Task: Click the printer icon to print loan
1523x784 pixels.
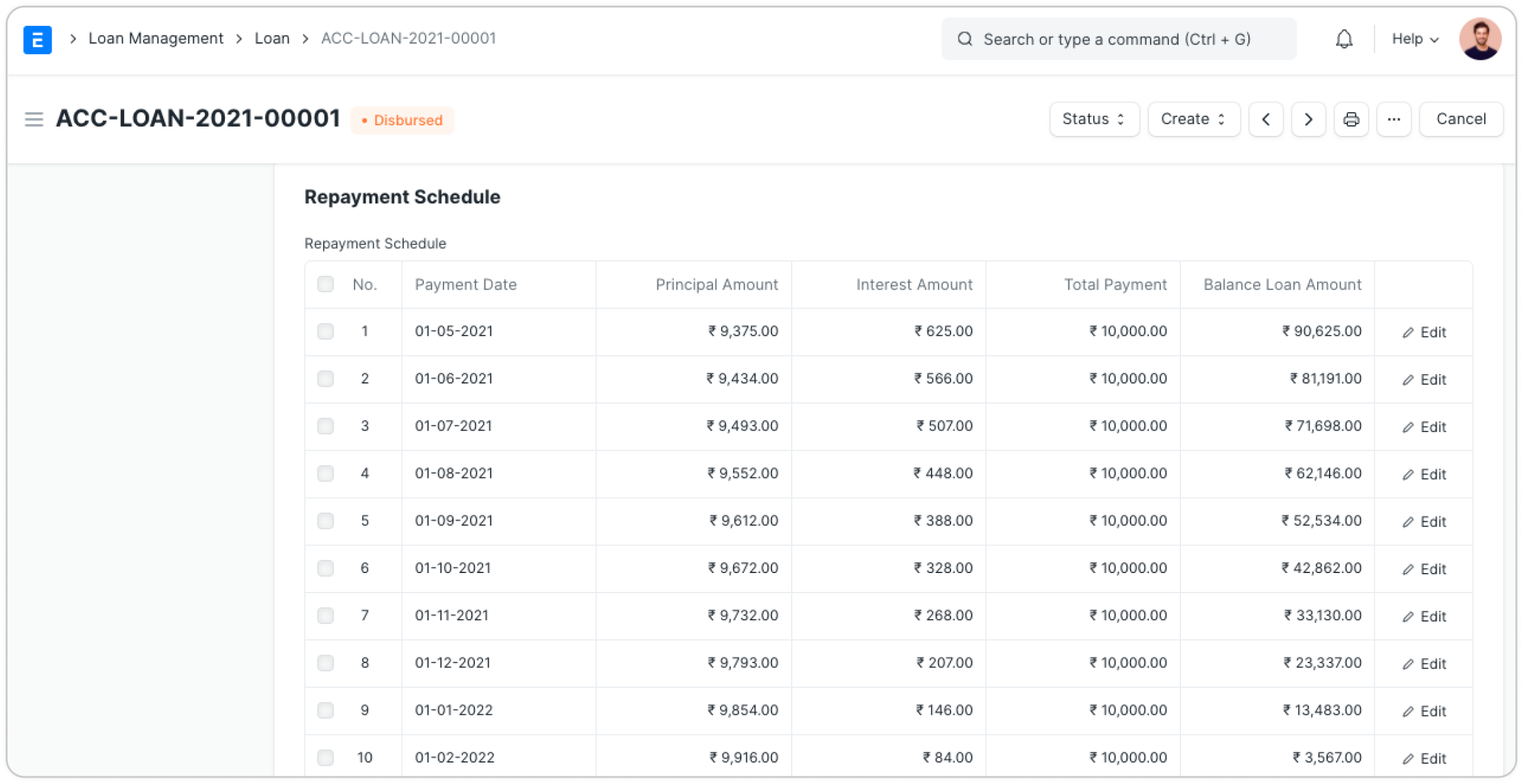Action: click(x=1350, y=119)
